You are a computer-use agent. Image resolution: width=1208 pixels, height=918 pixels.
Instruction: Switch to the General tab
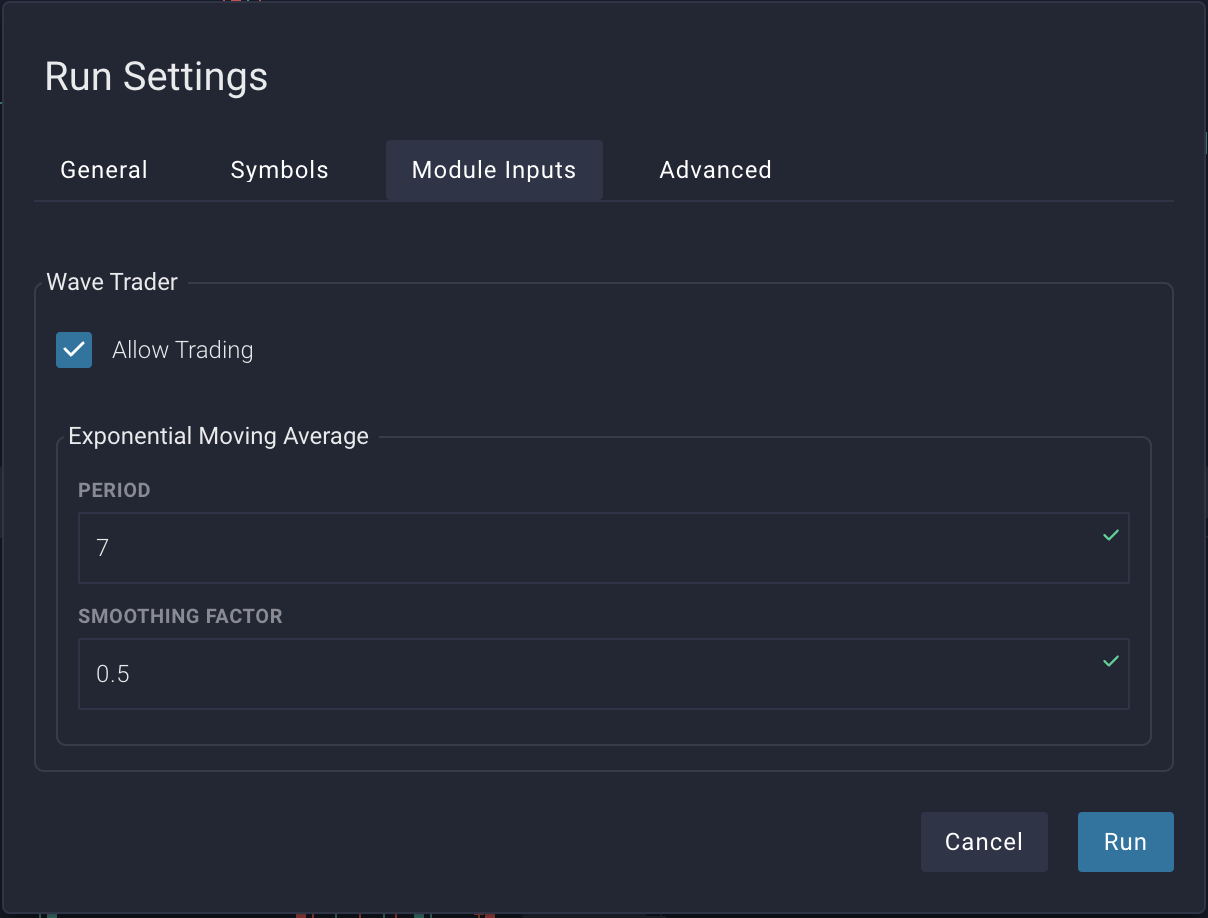point(104,170)
